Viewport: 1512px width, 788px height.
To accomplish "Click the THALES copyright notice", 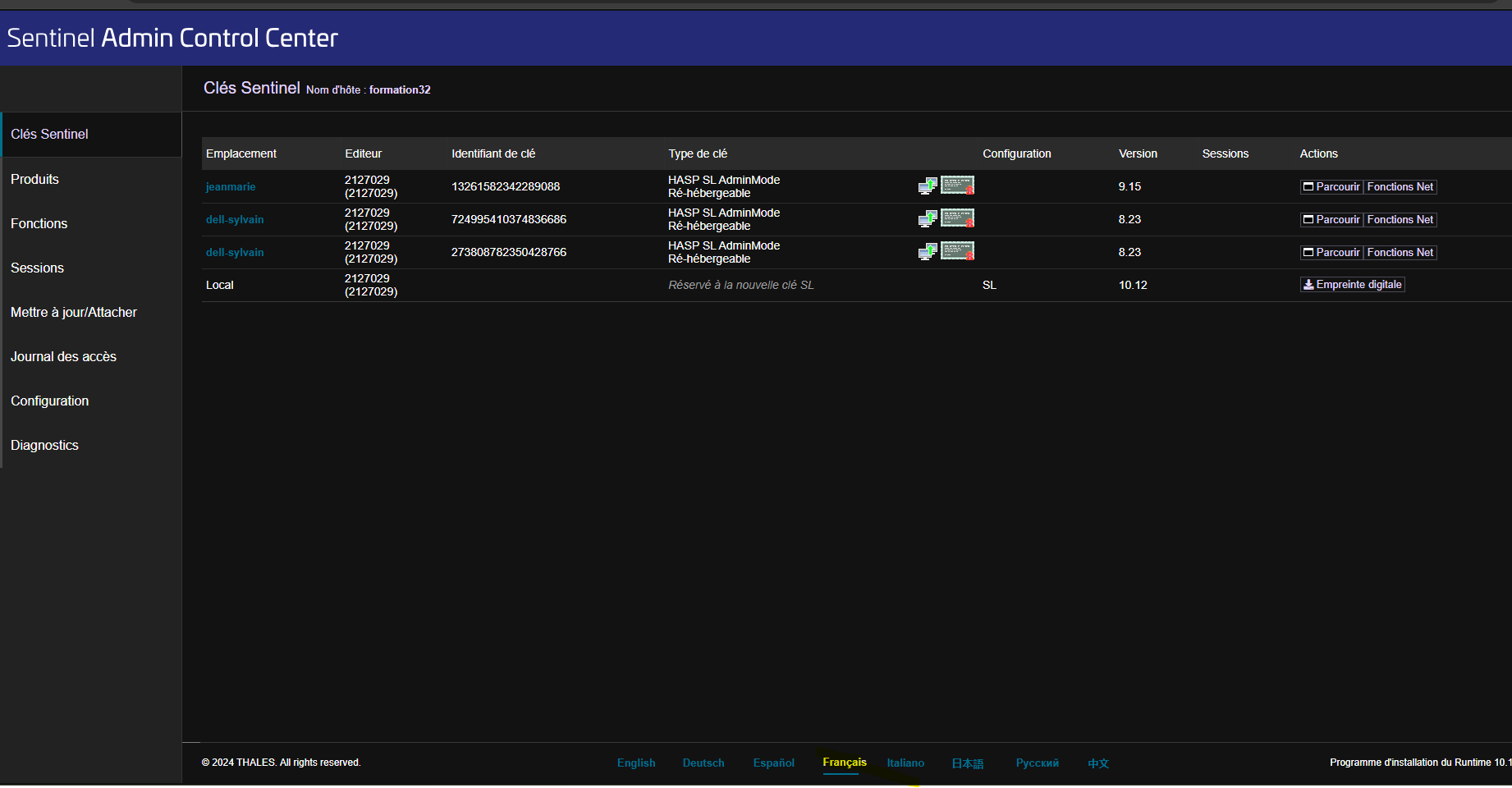I will [x=281, y=763].
